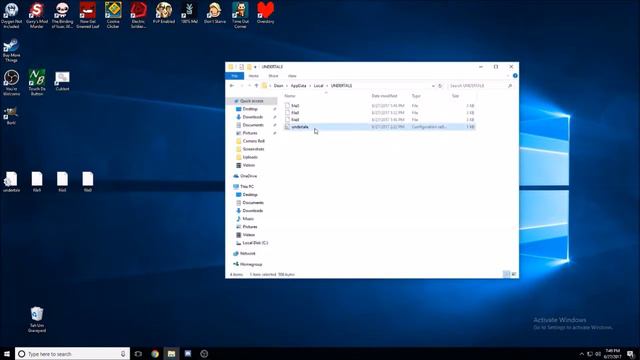Screen dimensions: 640x360
Task: Select the Steam 'Buy More Things' shortcut
Action: click(11, 50)
